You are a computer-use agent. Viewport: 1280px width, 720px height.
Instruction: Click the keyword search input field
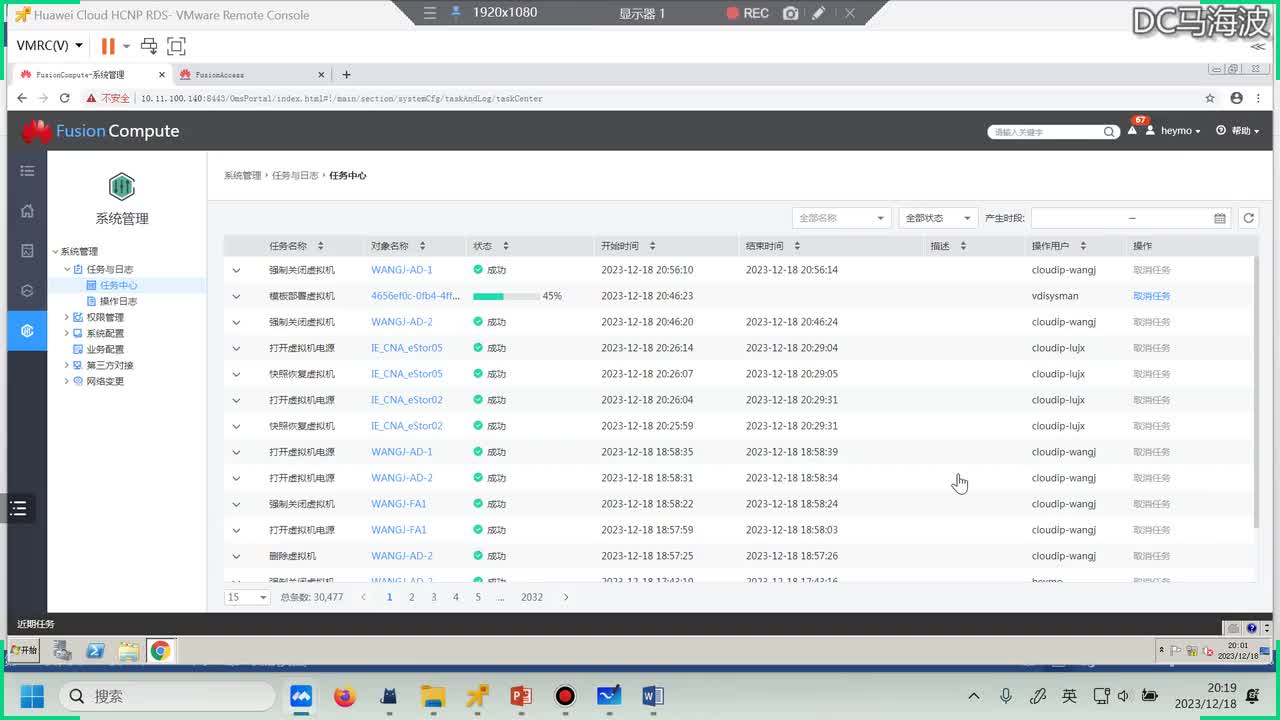click(x=1046, y=132)
